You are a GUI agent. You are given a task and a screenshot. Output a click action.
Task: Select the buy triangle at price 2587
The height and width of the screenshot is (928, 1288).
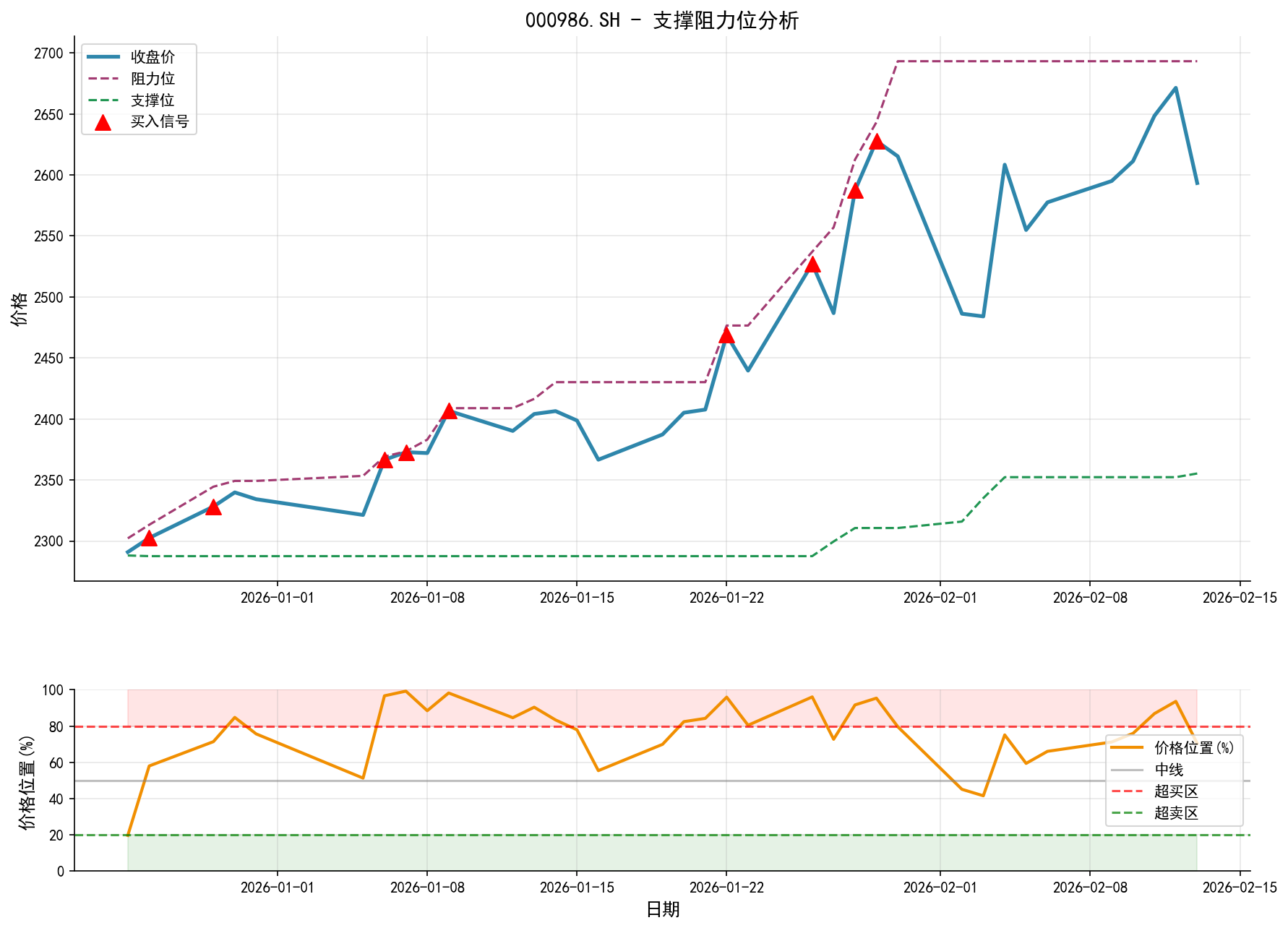[x=855, y=192]
